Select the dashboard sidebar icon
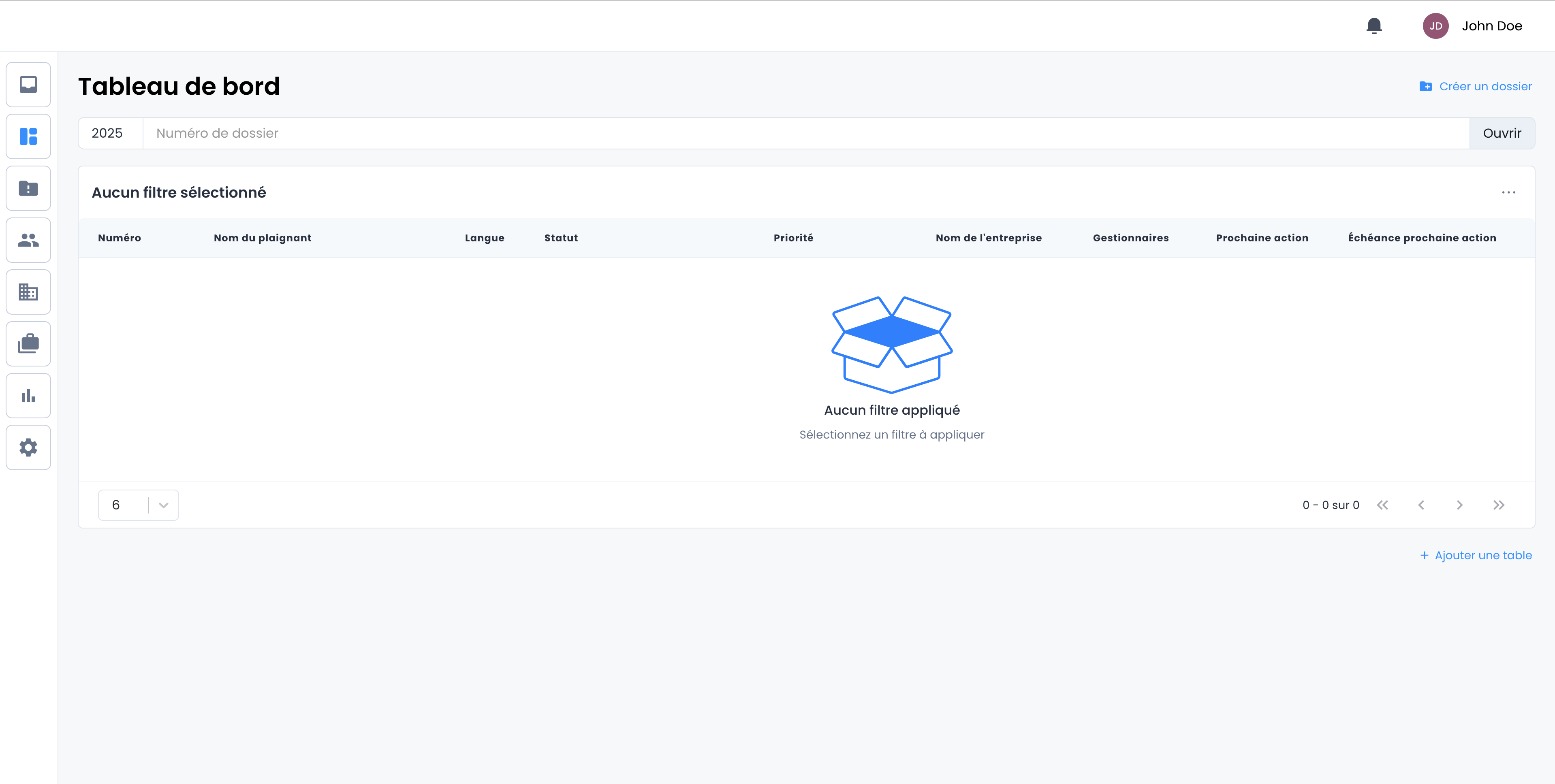 point(28,136)
